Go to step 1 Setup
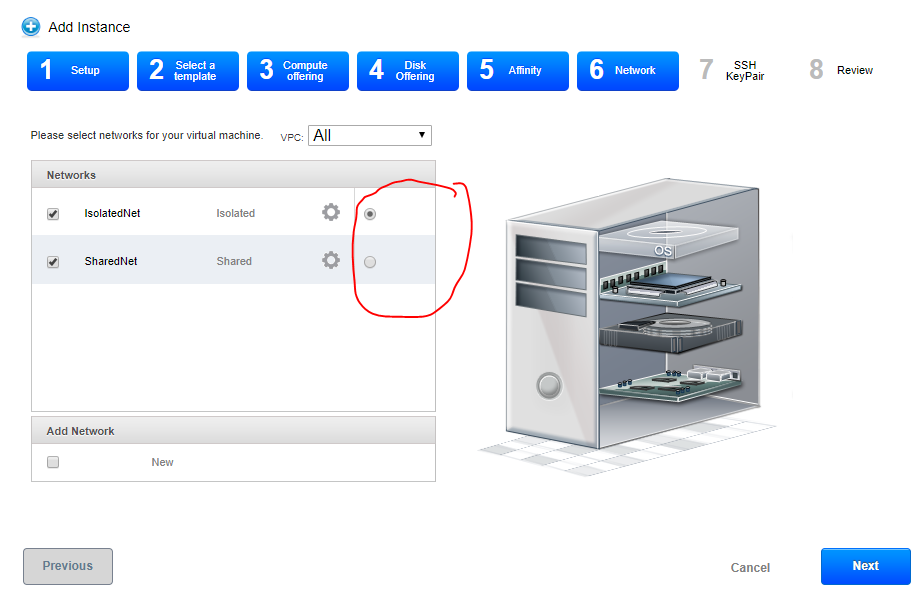Image resolution: width=921 pixels, height=593 pixels. 78,71
